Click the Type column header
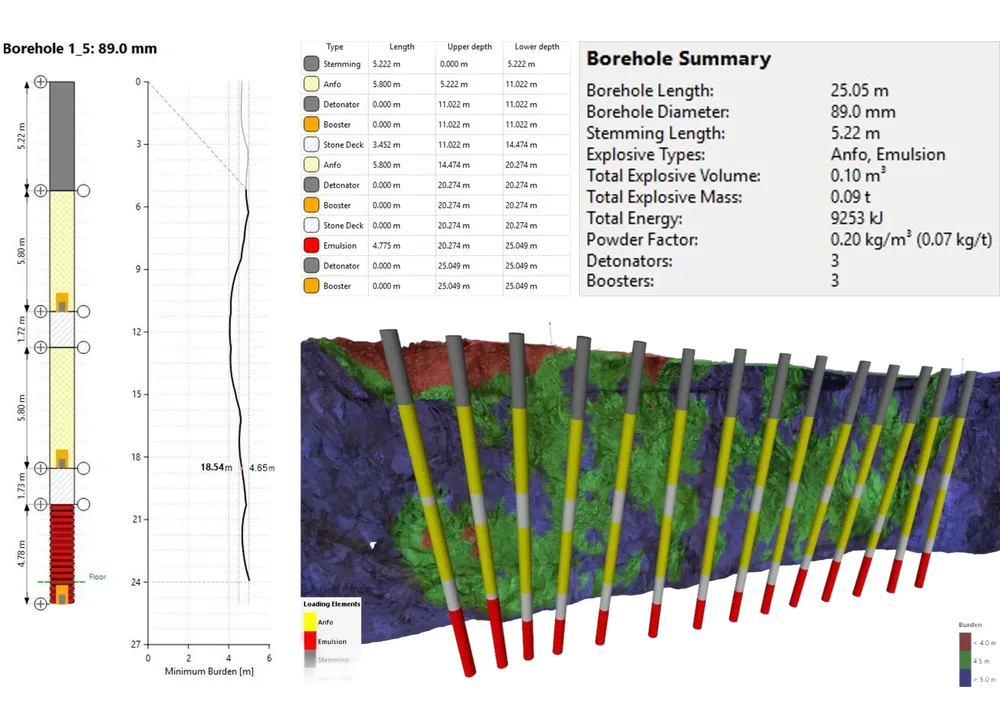 click(x=335, y=47)
